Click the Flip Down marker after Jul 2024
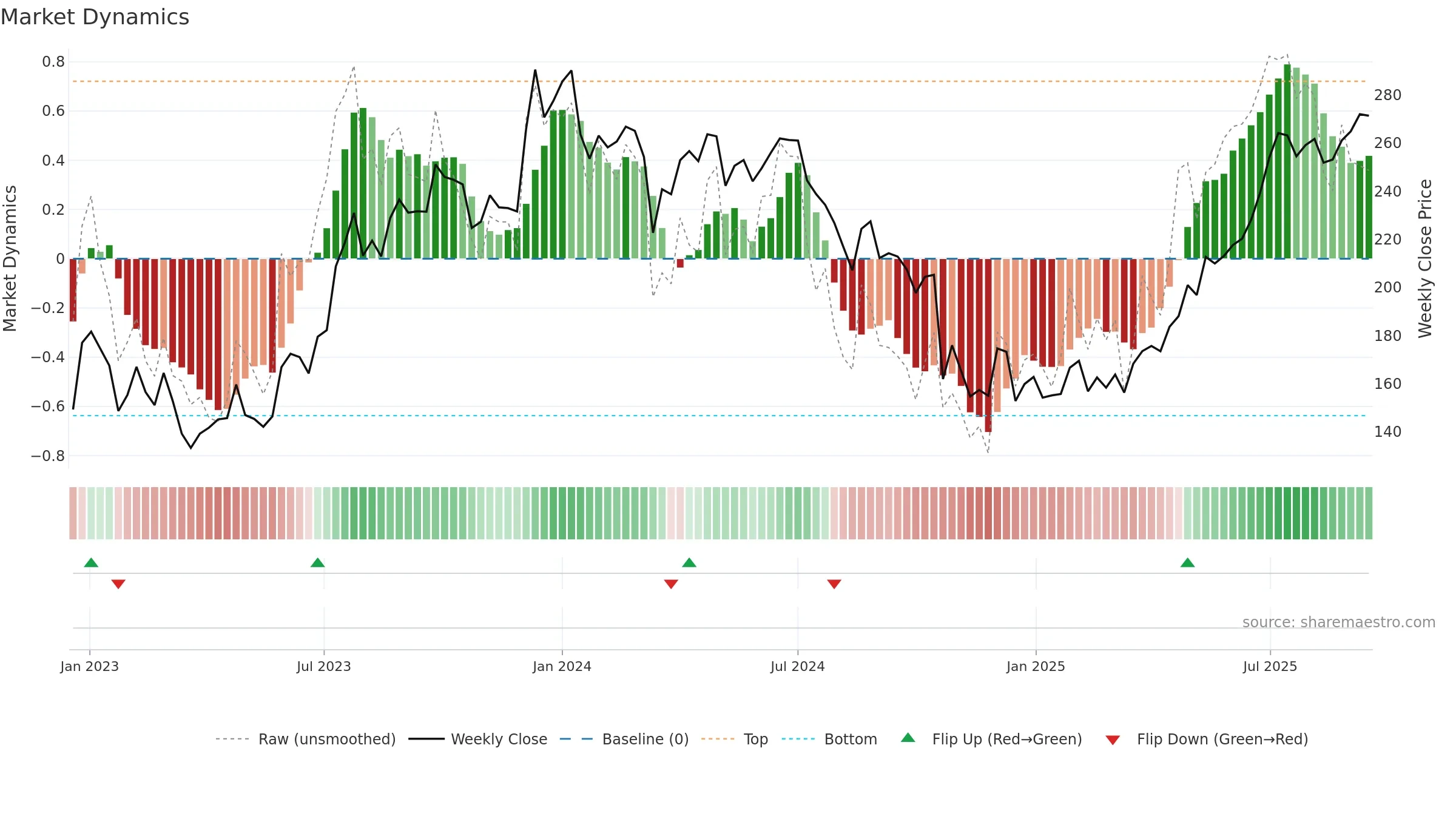 click(834, 584)
